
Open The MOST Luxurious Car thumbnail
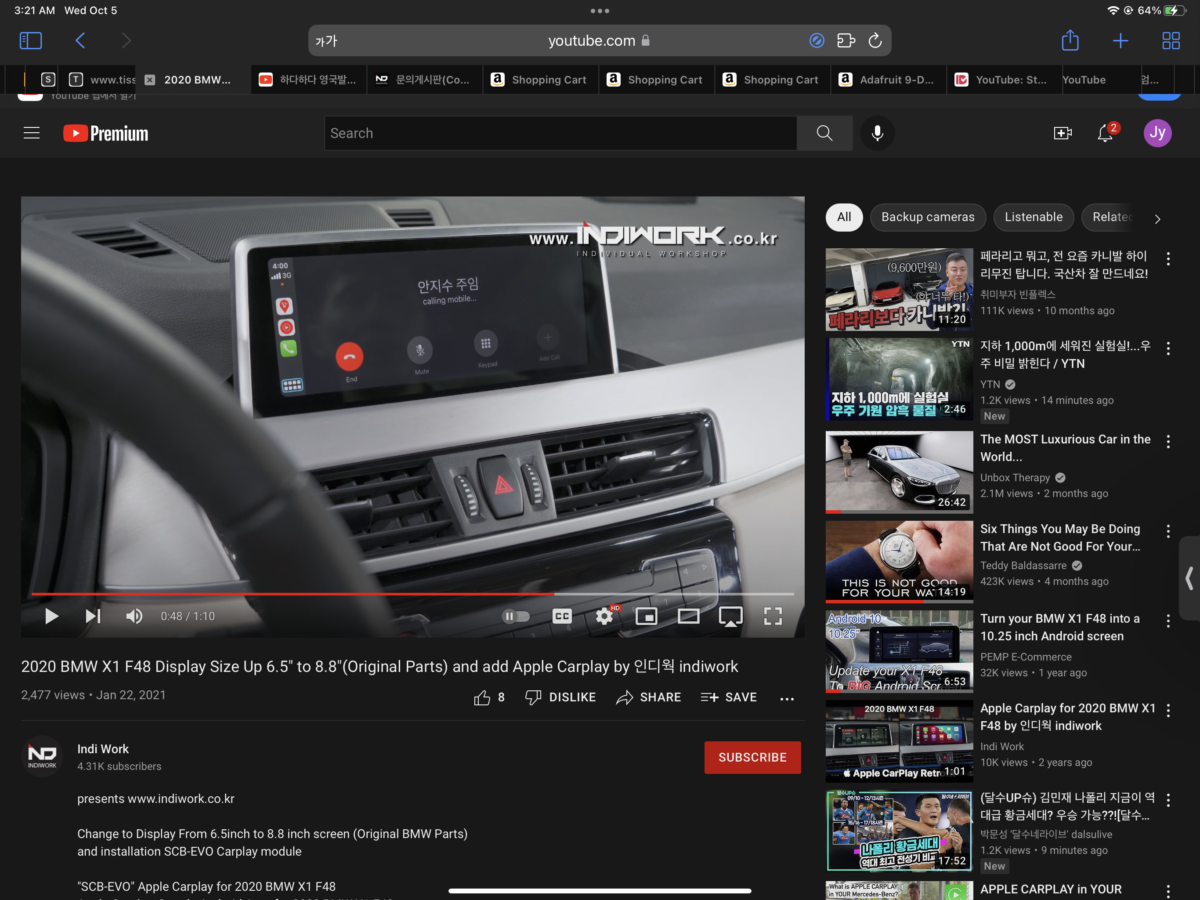898,472
